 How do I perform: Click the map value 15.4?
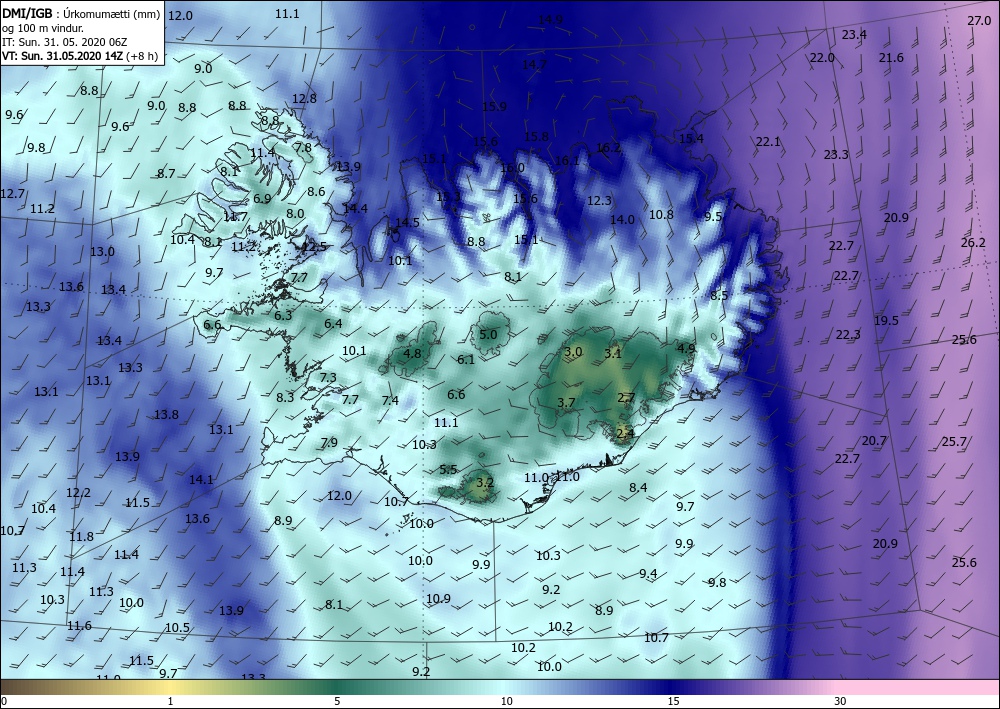tap(691, 138)
